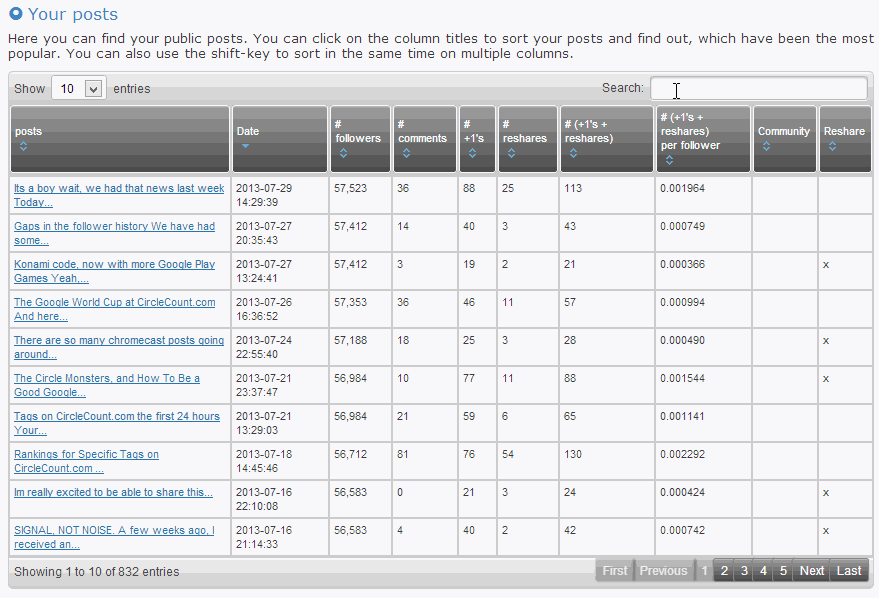The width and height of the screenshot is (879, 598).
Task: Click sort arrows in Community header
Action: click(766, 146)
